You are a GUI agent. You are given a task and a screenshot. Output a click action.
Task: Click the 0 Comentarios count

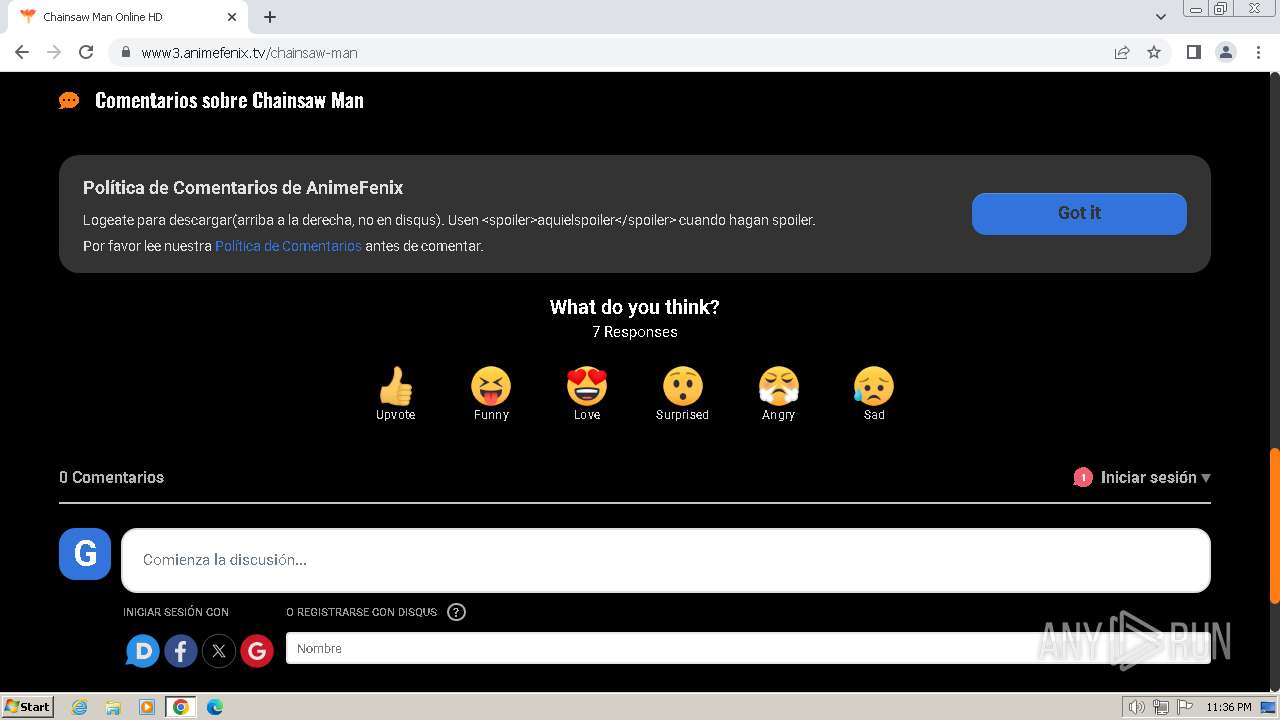[111, 478]
